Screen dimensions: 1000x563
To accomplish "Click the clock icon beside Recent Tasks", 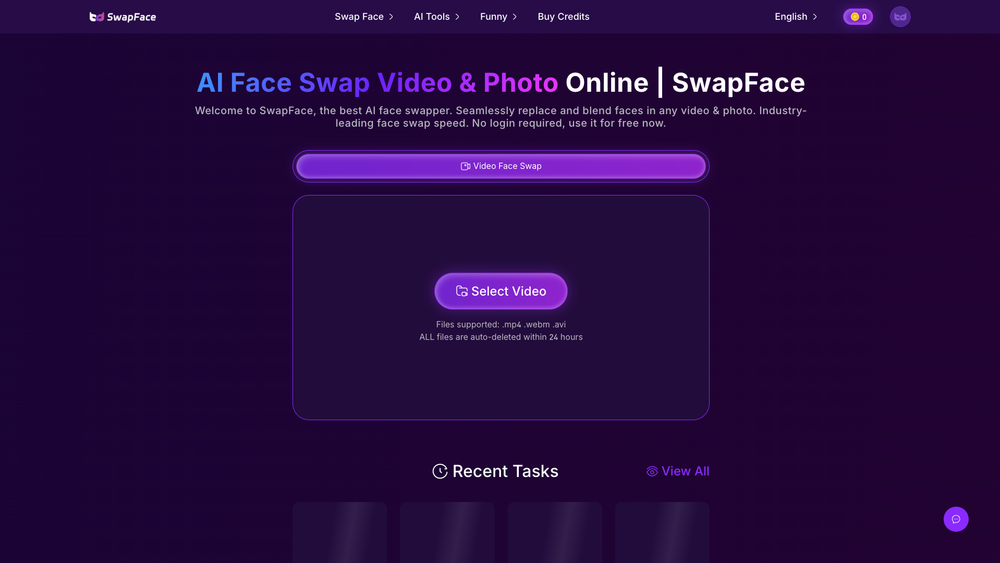I will coord(440,471).
